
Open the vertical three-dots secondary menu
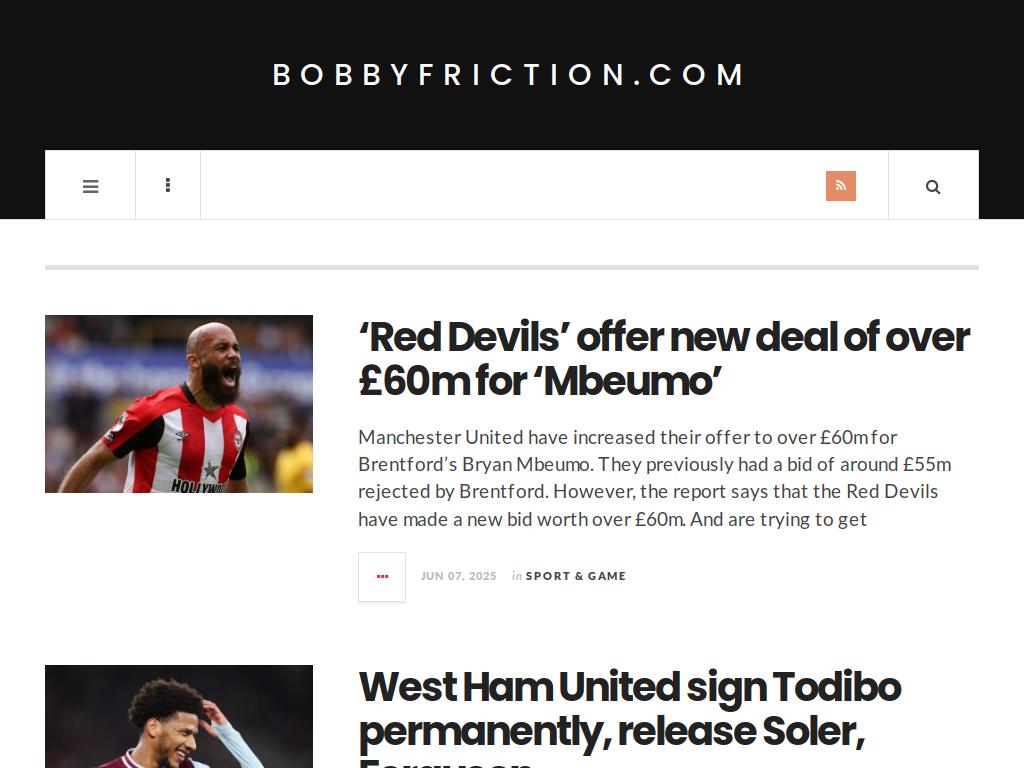(168, 185)
